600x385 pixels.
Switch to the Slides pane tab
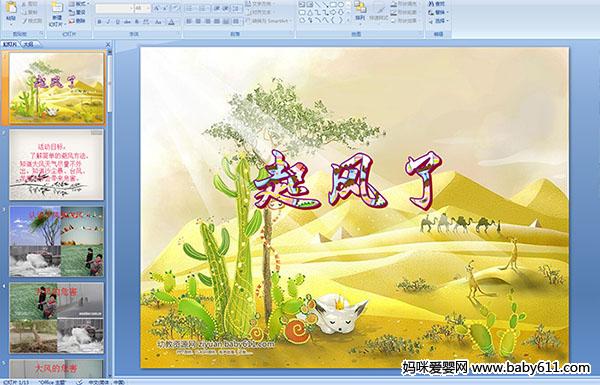click(x=10, y=44)
